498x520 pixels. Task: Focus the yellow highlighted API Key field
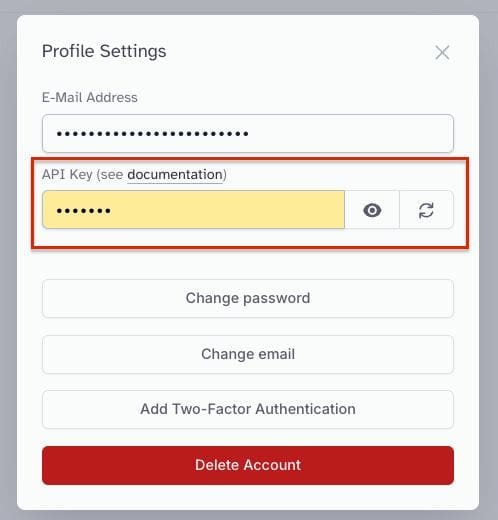tap(193, 210)
